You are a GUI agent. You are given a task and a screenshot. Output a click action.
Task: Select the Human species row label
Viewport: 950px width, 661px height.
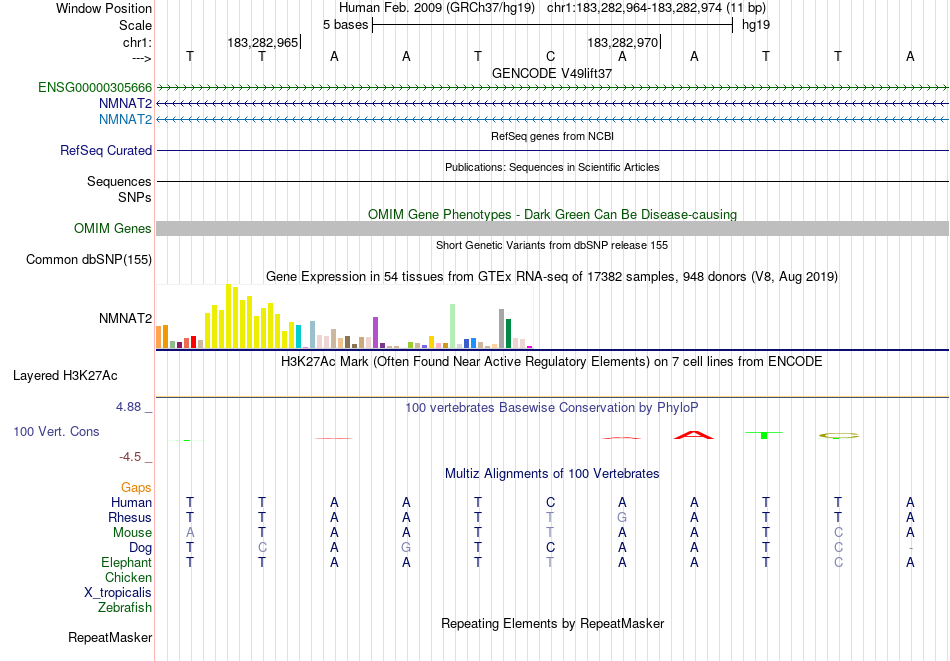(x=131, y=502)
